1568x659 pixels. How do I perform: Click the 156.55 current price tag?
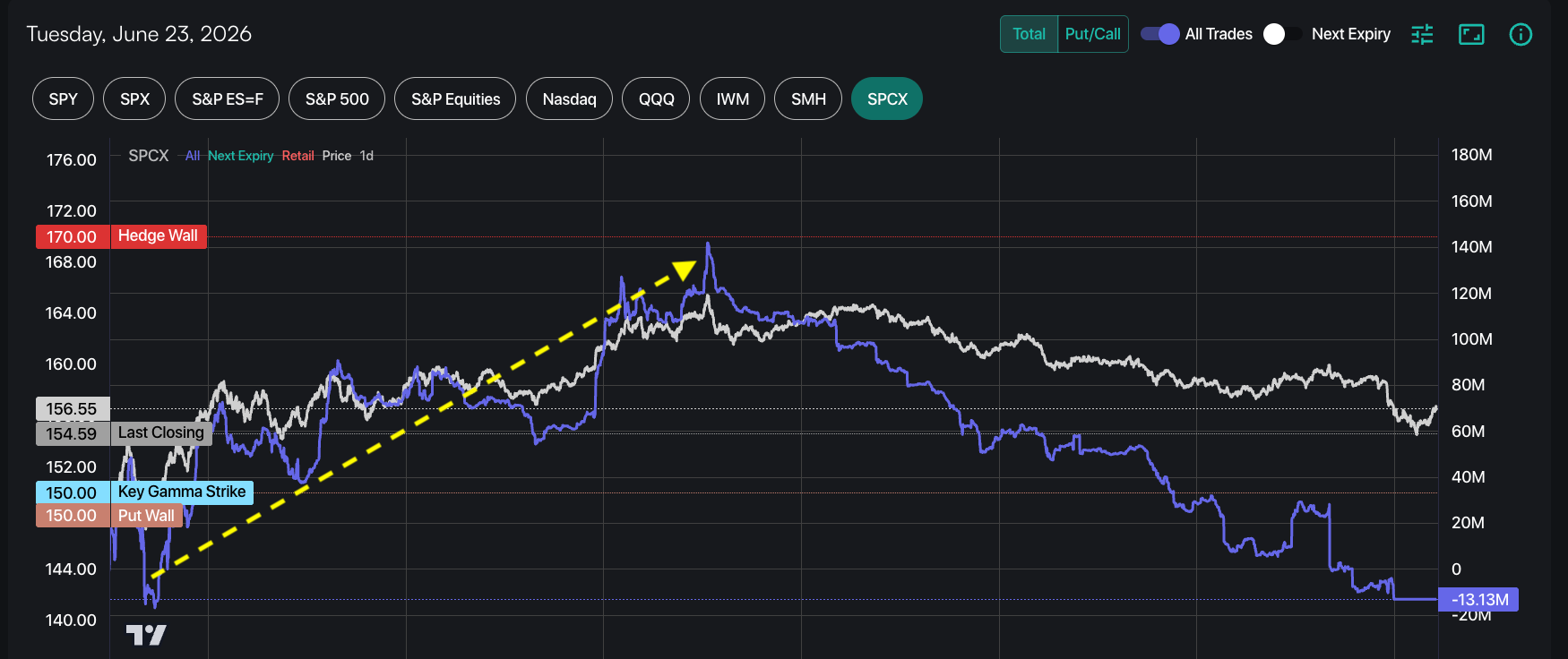73,409
